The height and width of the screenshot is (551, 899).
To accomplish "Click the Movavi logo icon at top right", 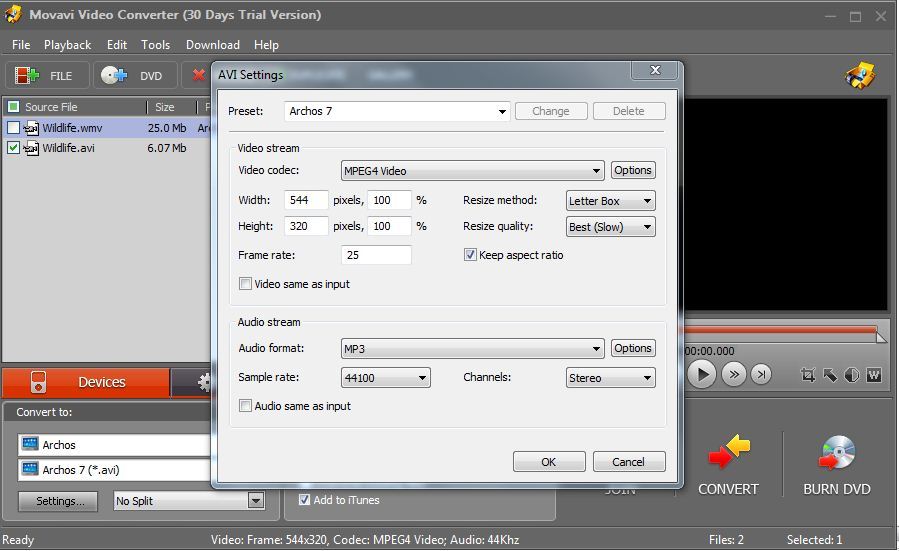I will [x=860, y=76].
